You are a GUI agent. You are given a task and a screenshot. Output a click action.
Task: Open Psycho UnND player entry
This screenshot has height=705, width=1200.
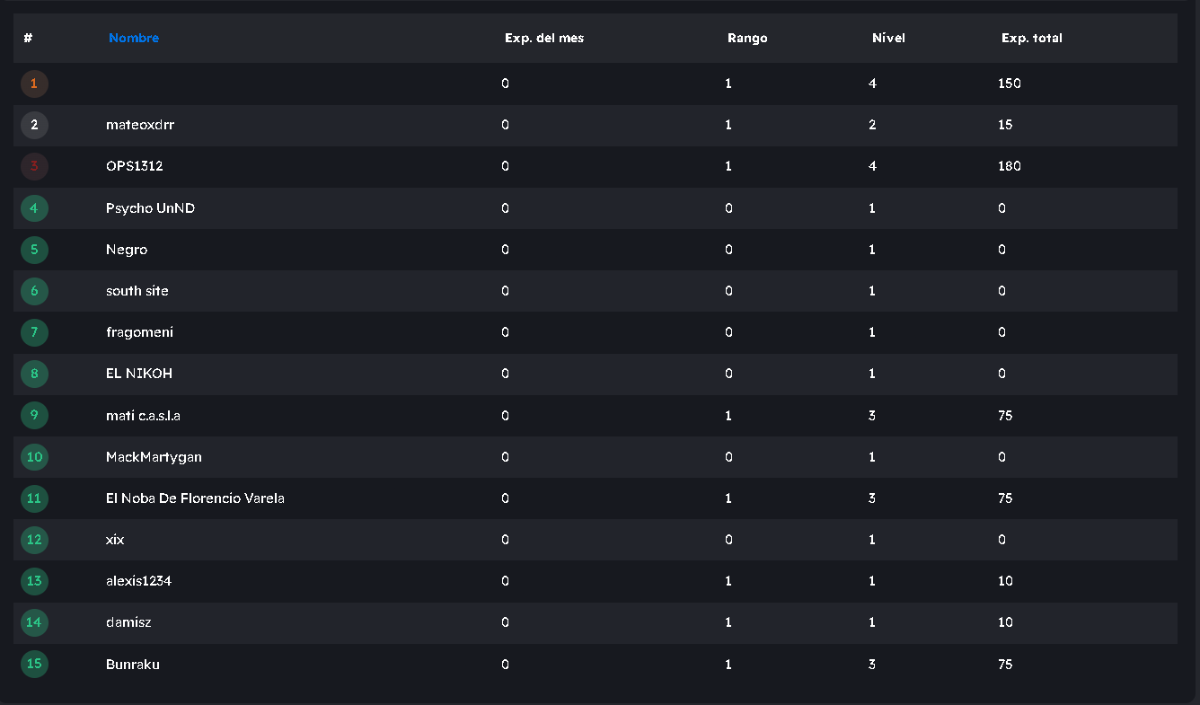[x=143, y=208]
